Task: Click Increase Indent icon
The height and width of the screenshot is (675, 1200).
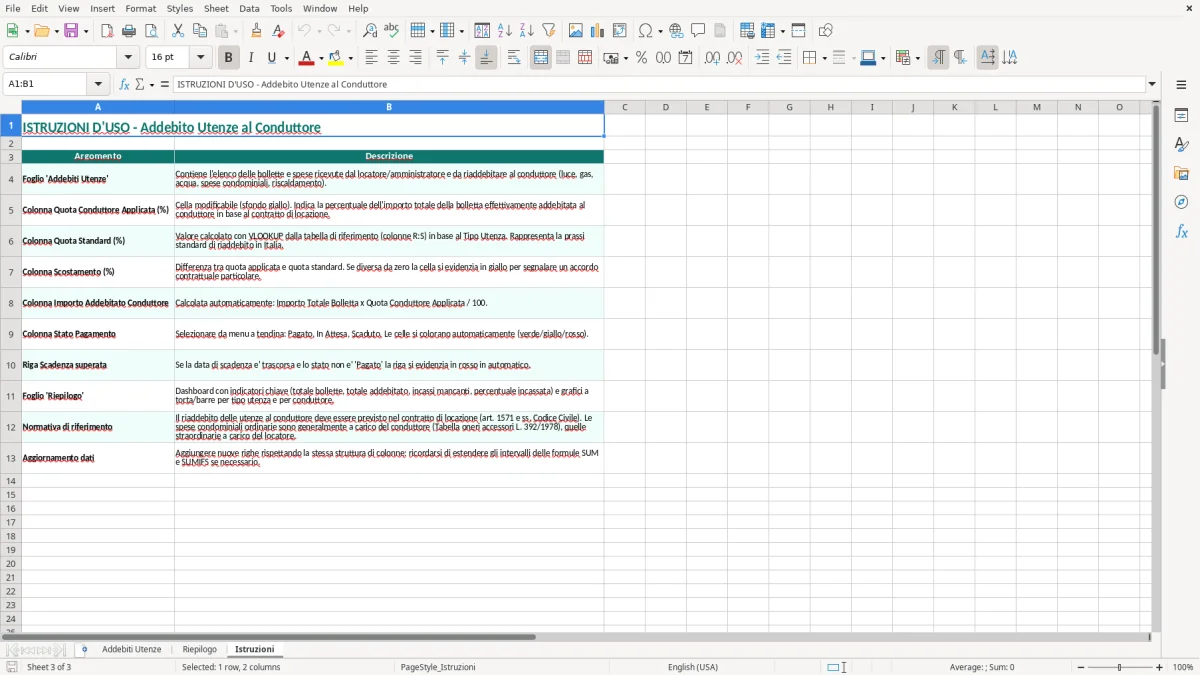Action: (x=762, y=58)
